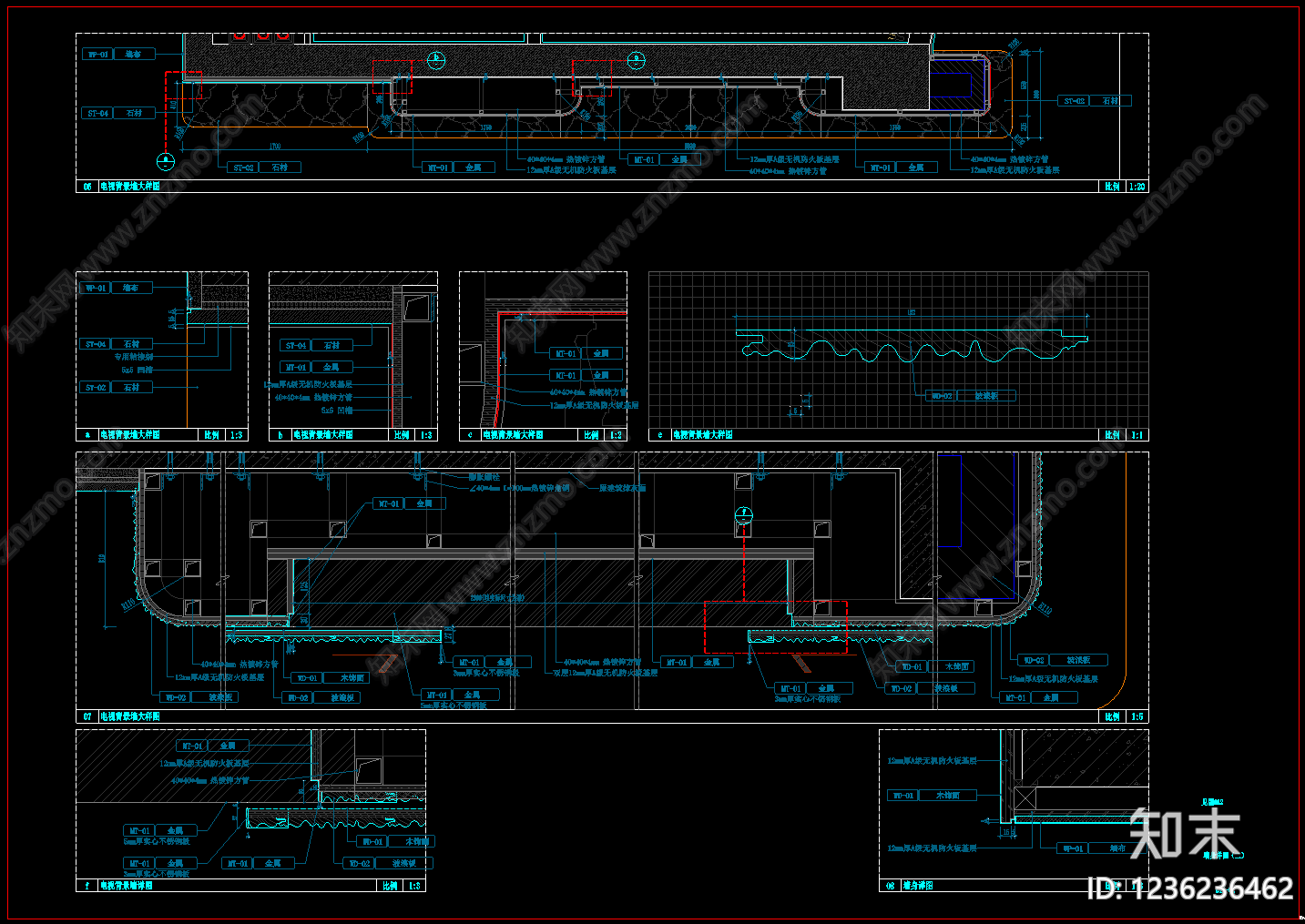
Task: Click the 5x5 凹槽 note in detail a
Action: pyautogui.click(x=138, y=371)
